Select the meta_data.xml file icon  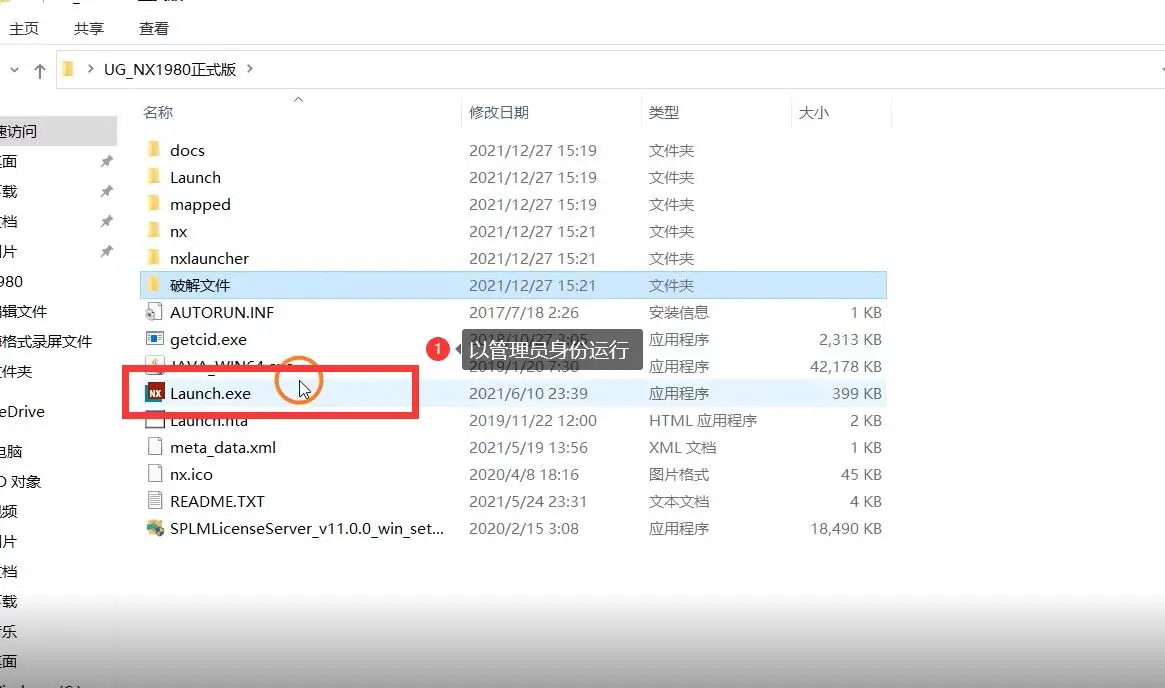[x=155, y=447]
